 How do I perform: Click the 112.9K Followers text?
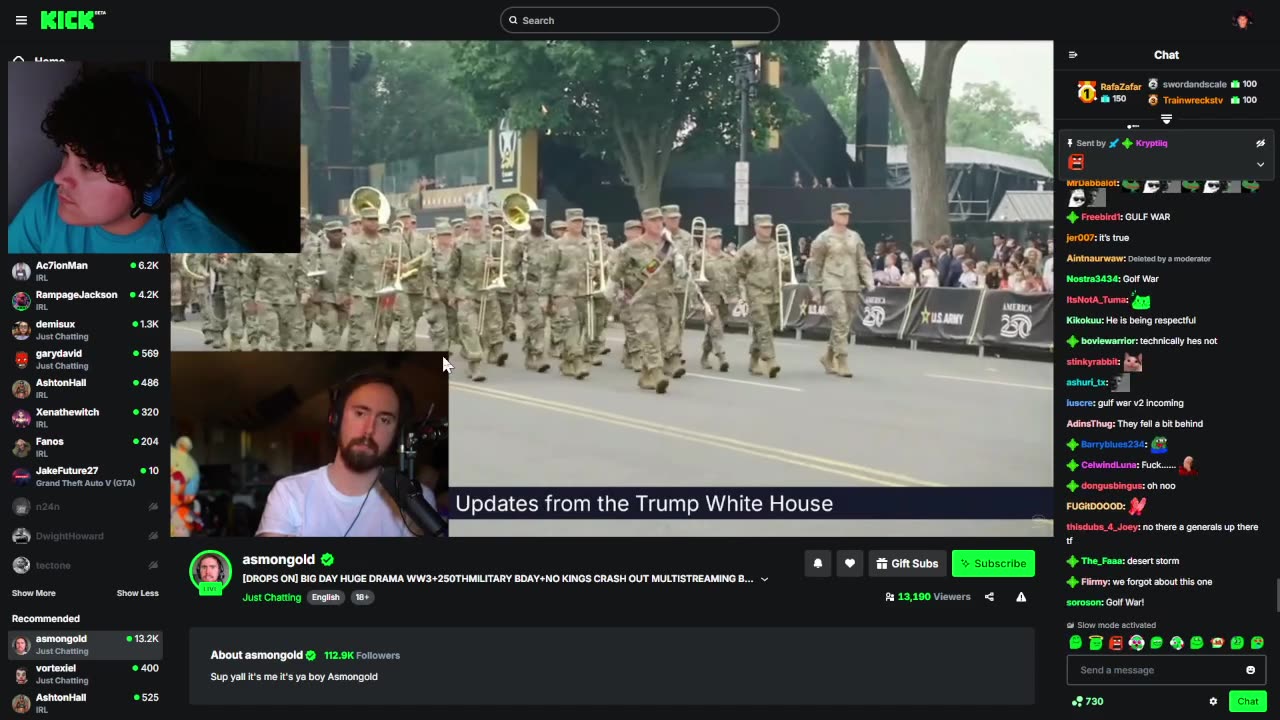(x=362, y=655)
